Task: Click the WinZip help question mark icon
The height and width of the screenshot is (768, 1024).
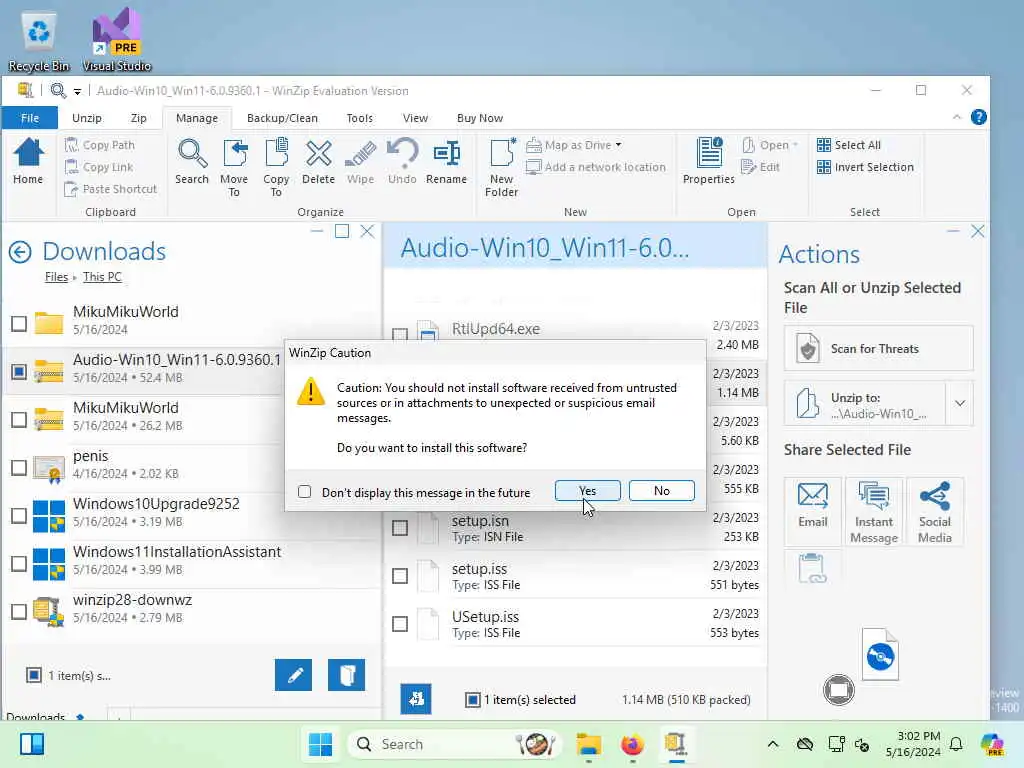Action: [x=978, y=117]
